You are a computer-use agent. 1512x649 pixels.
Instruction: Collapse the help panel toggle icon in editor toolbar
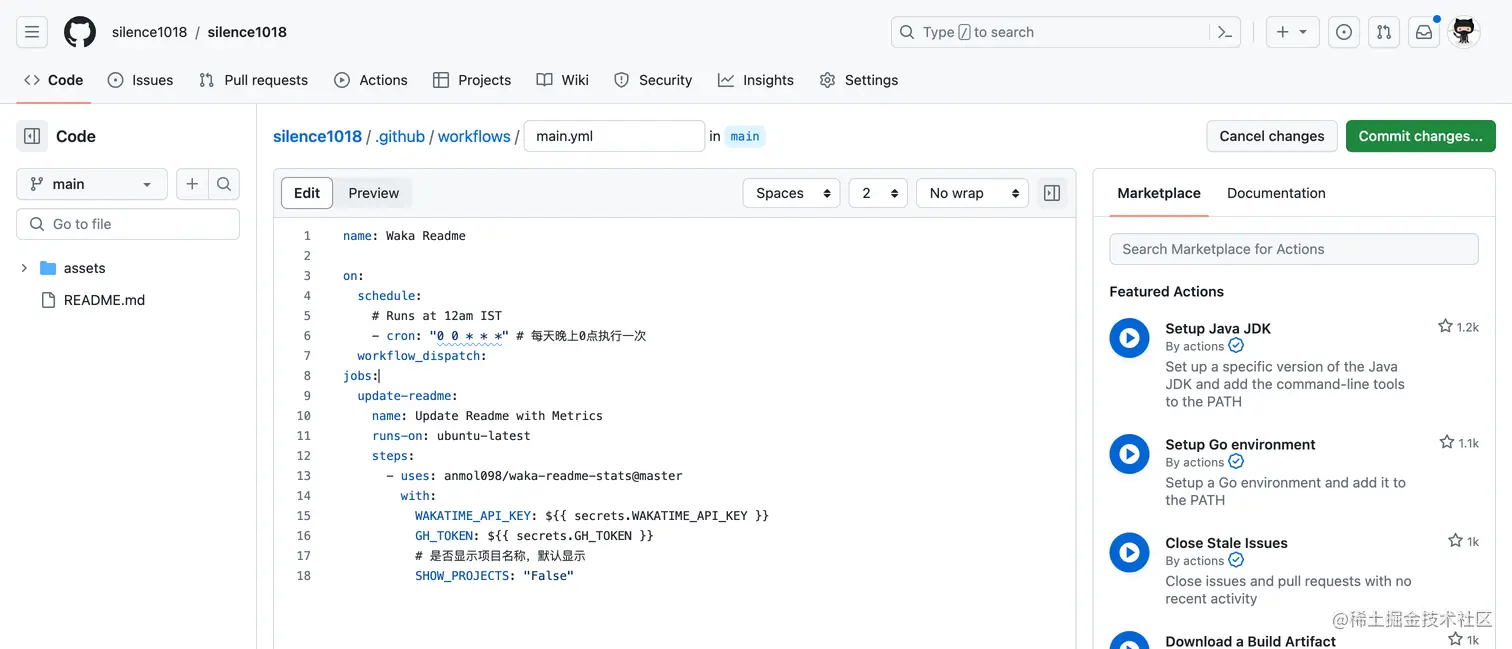(x=1052, y=193)
